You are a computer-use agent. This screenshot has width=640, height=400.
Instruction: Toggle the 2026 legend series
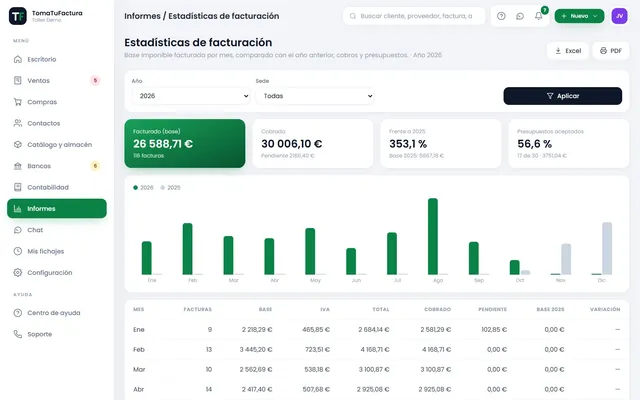(143, 187)
